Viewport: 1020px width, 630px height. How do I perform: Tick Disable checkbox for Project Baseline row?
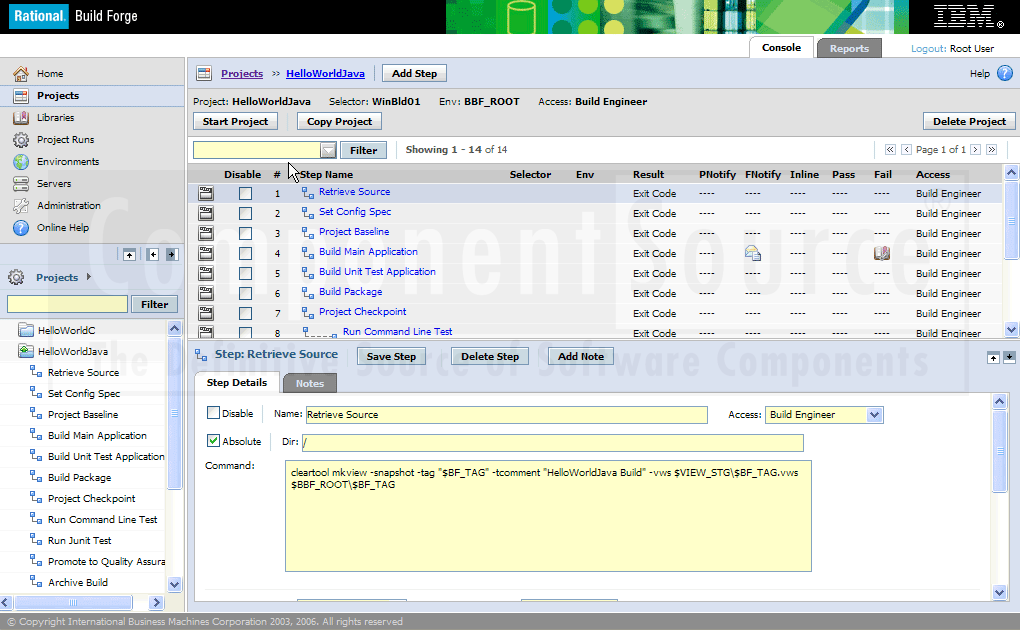(245, 233)
